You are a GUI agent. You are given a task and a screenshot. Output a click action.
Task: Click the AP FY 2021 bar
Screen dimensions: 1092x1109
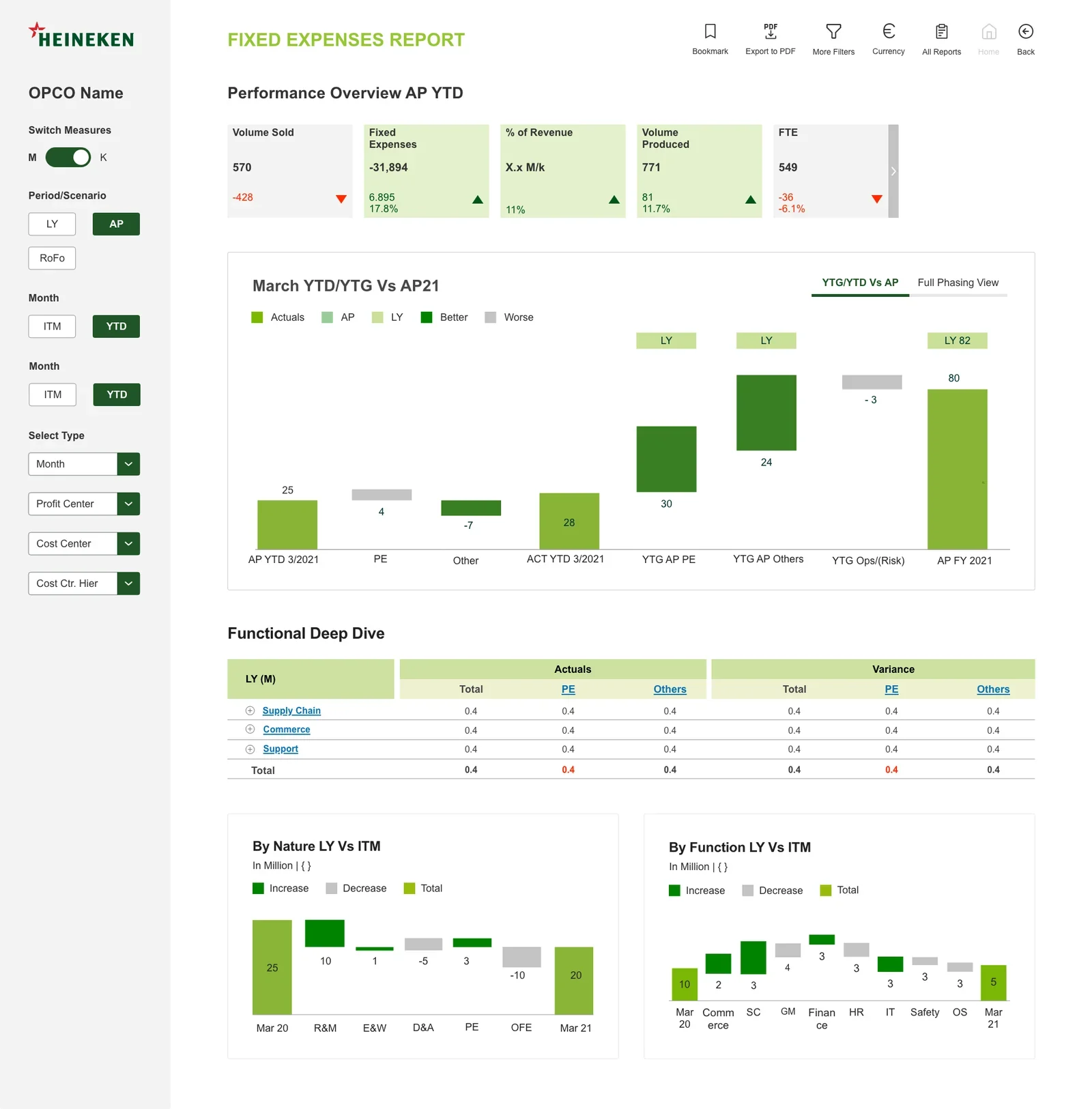coord(957,469)
